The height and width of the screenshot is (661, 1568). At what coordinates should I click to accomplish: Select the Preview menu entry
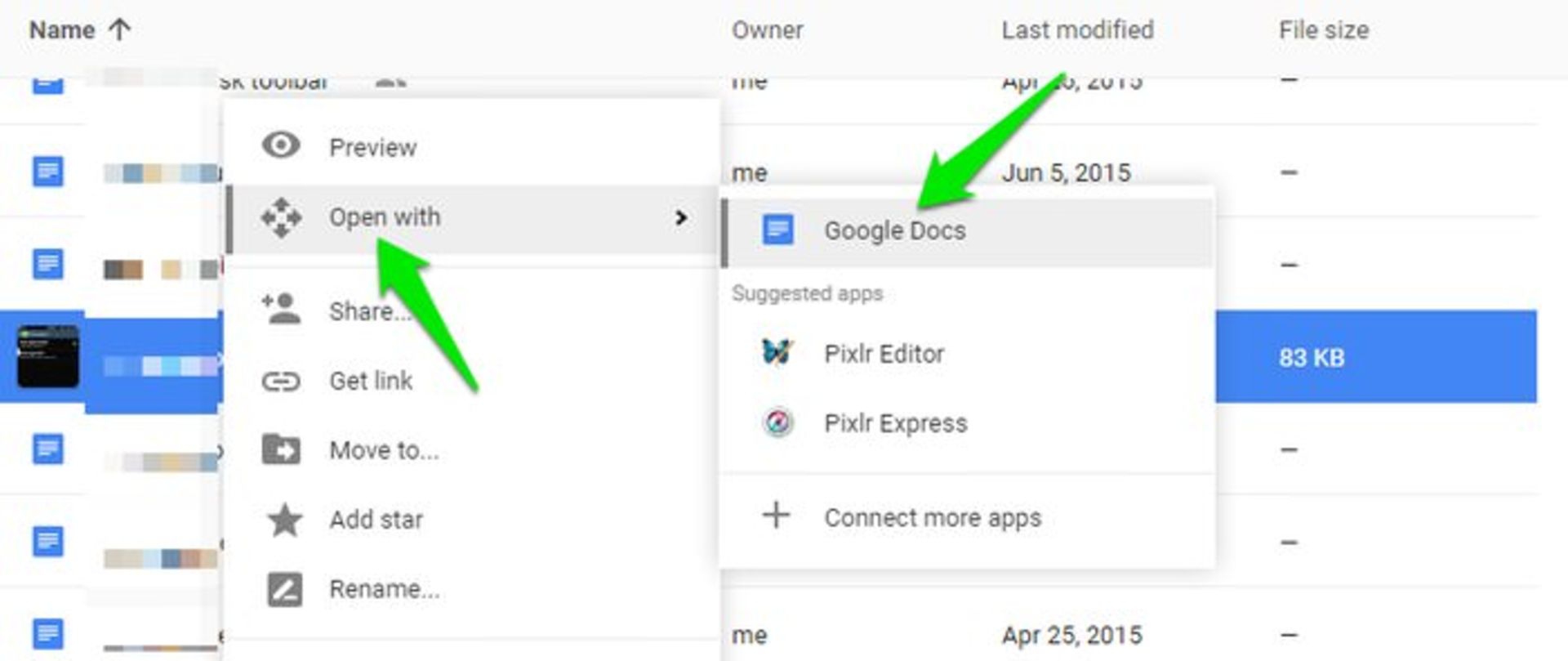[x=472, y=147]
